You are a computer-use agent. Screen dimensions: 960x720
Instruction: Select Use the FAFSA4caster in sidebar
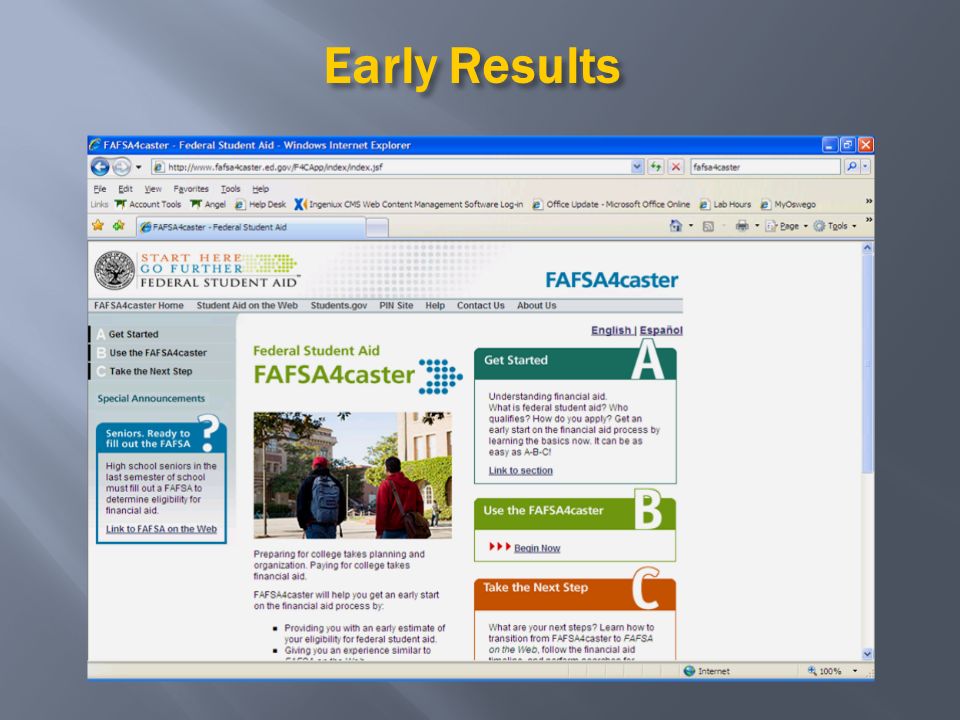click(157, 353)
